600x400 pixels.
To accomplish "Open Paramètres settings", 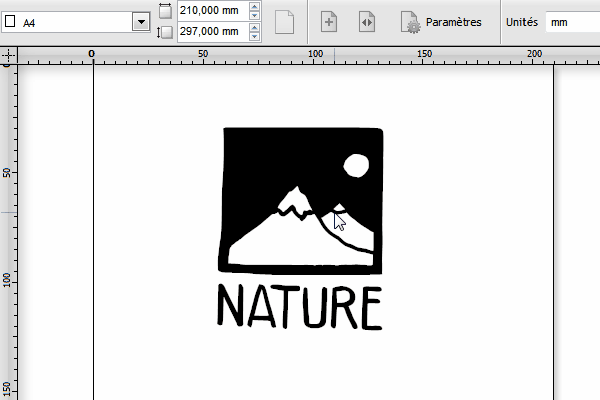I will [441, 22].
